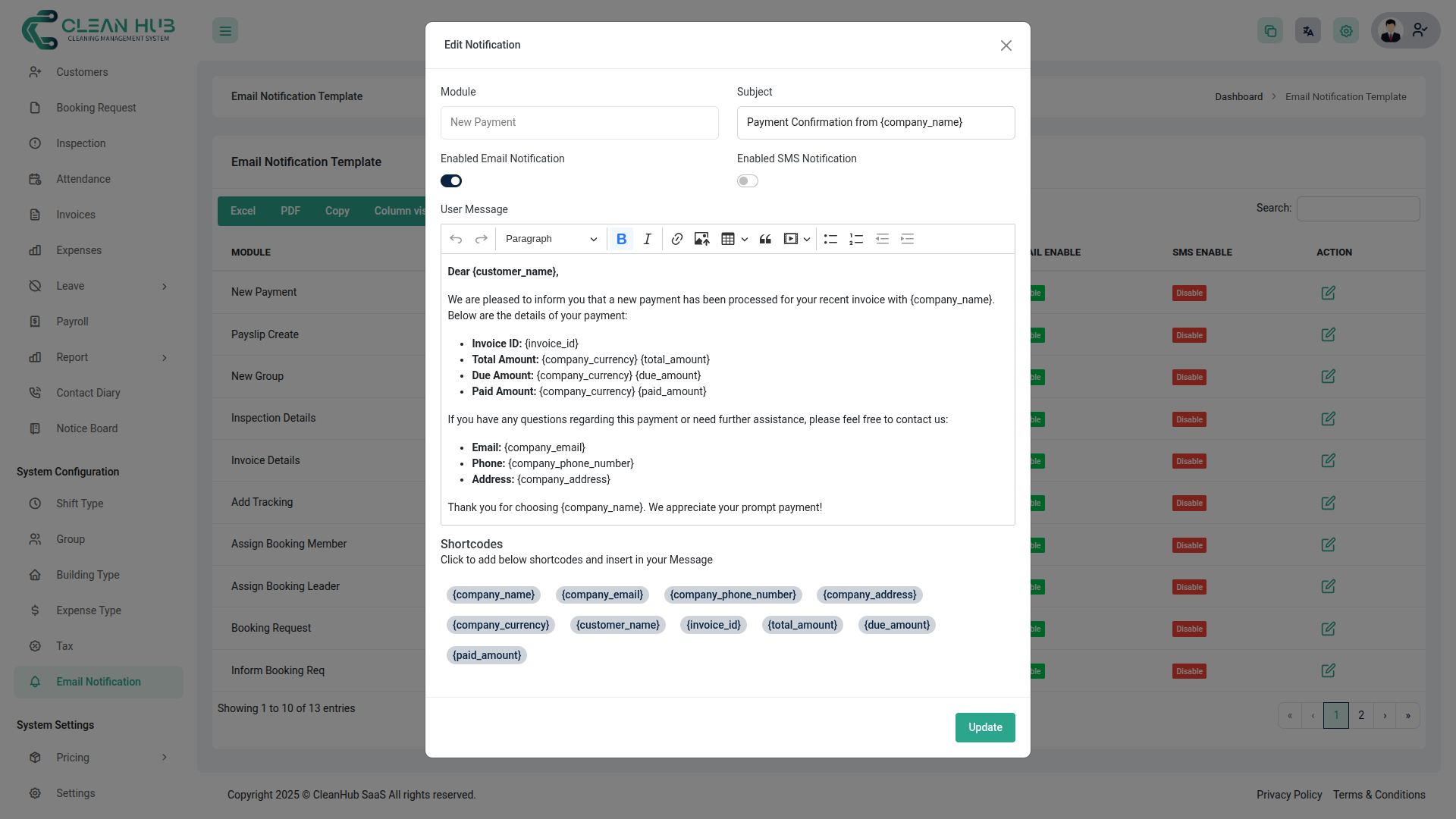Open the Privacy Policy link

click(x=1288, y=795)
